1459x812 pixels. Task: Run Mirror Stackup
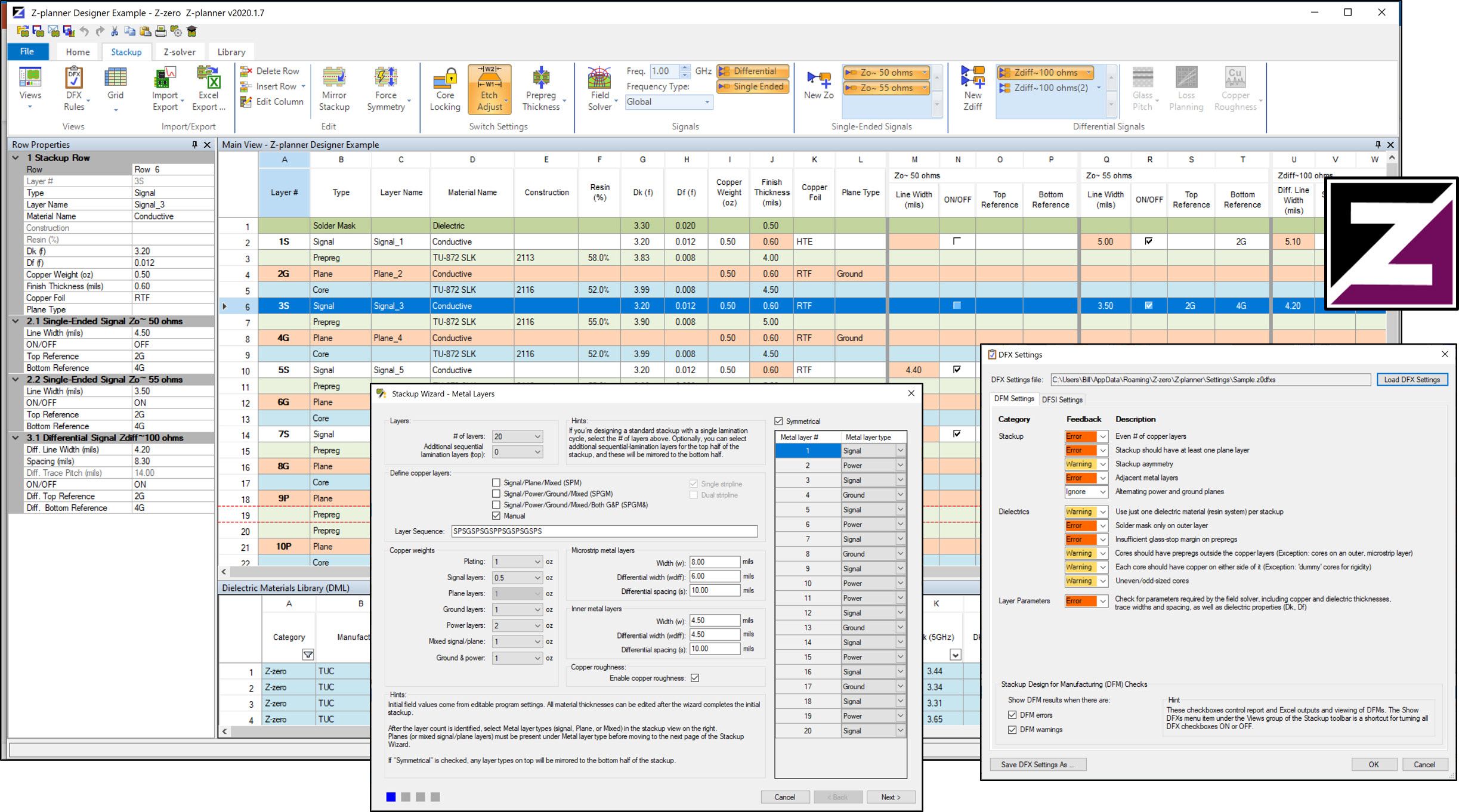pyautogui.click(x=334, y=88)
